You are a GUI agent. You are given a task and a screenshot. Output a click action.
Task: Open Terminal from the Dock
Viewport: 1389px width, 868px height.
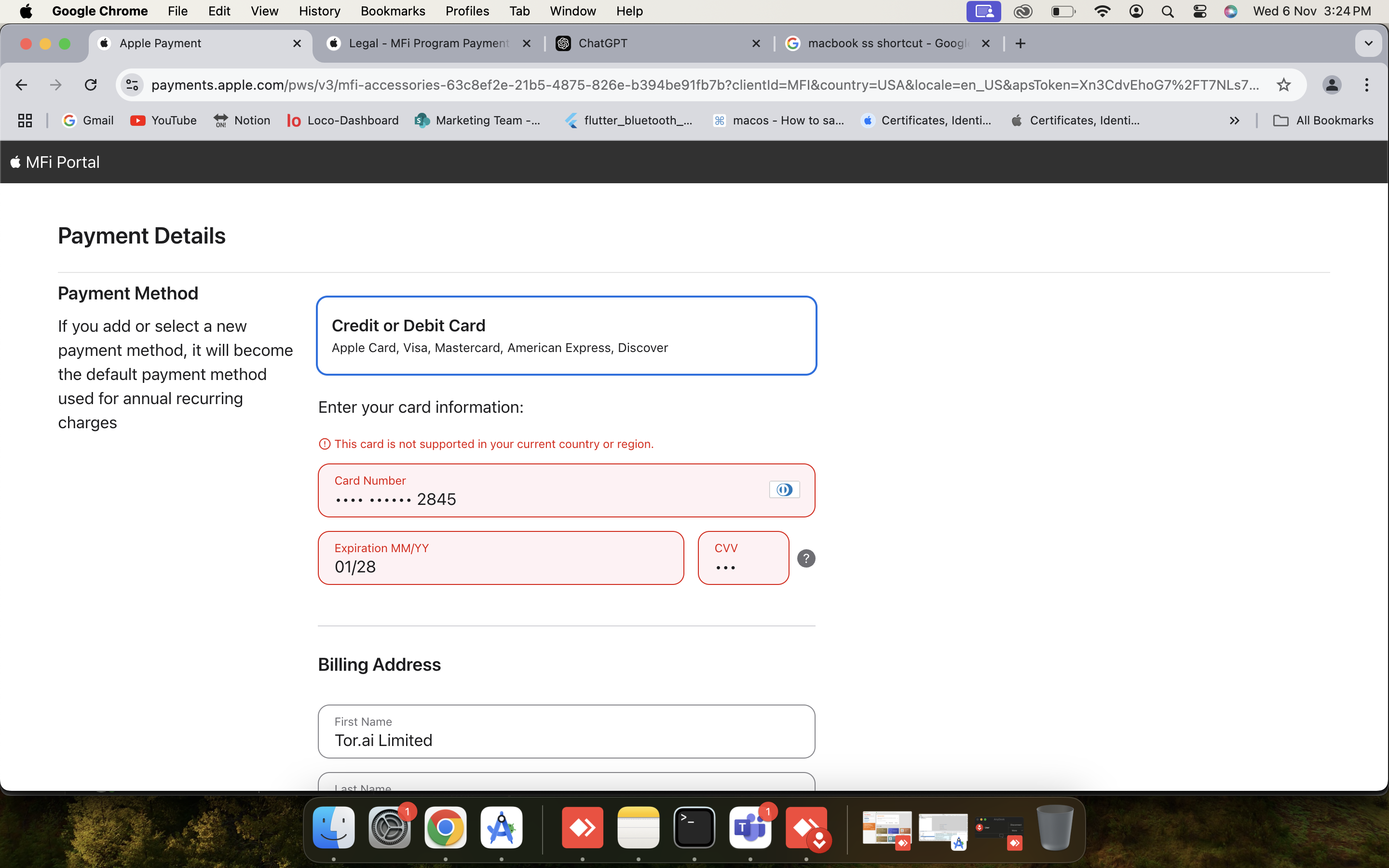pos(694,827)
